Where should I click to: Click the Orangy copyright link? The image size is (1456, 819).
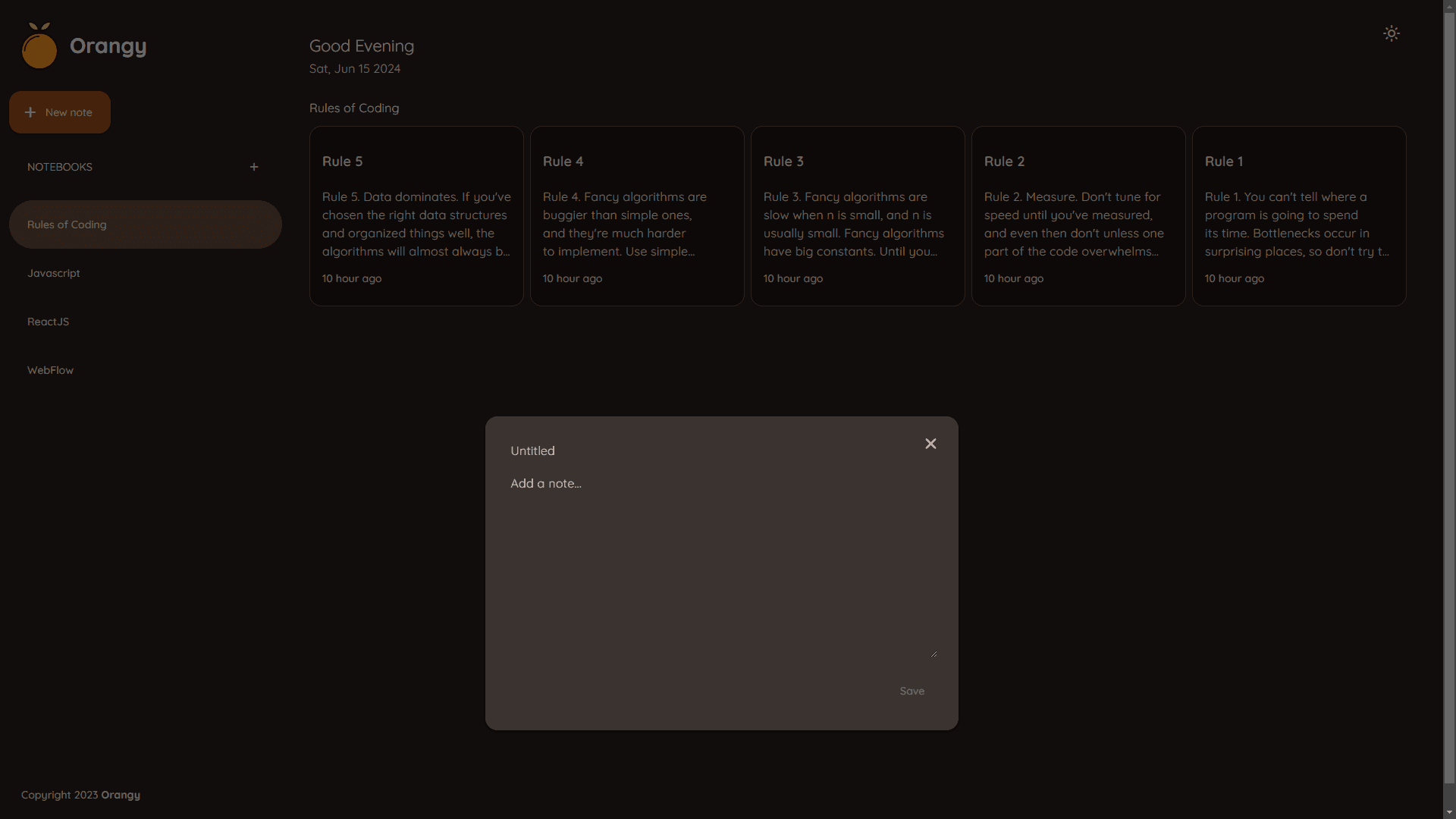click(121, 795)
